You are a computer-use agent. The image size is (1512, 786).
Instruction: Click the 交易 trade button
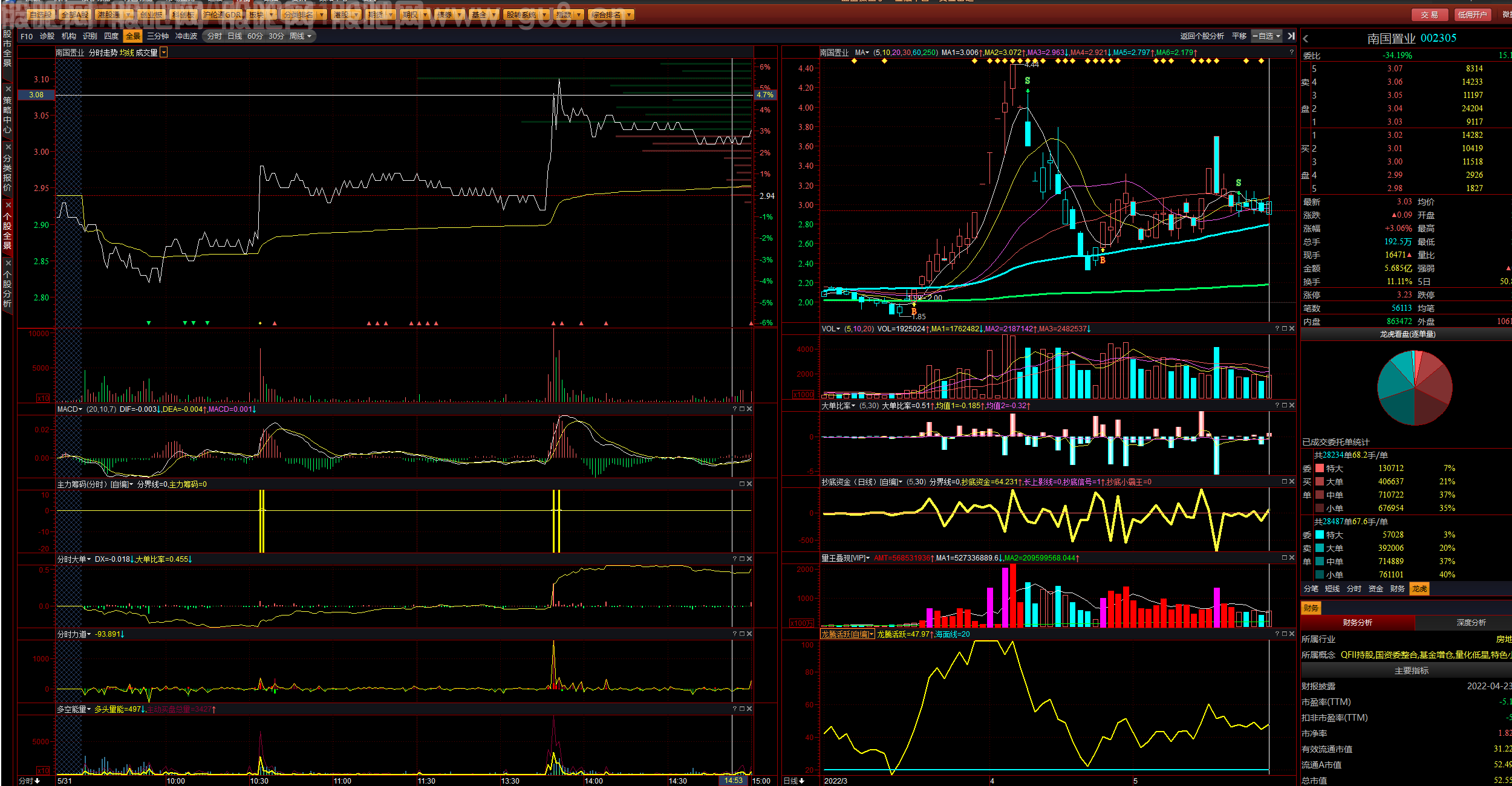pos(1430,15)
